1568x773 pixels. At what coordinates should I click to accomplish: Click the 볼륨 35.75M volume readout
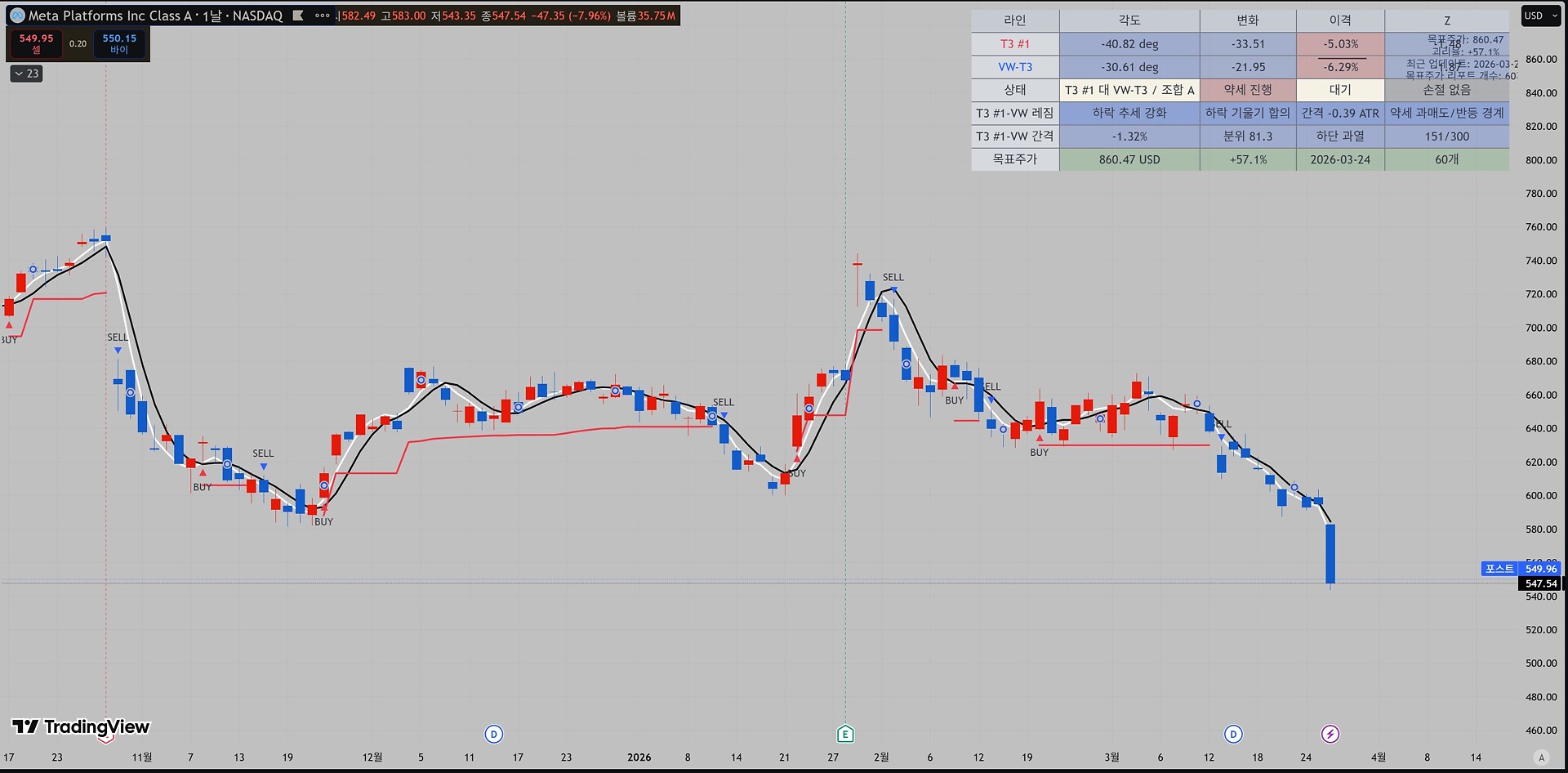pyautogui.click(x=646, y=16)
